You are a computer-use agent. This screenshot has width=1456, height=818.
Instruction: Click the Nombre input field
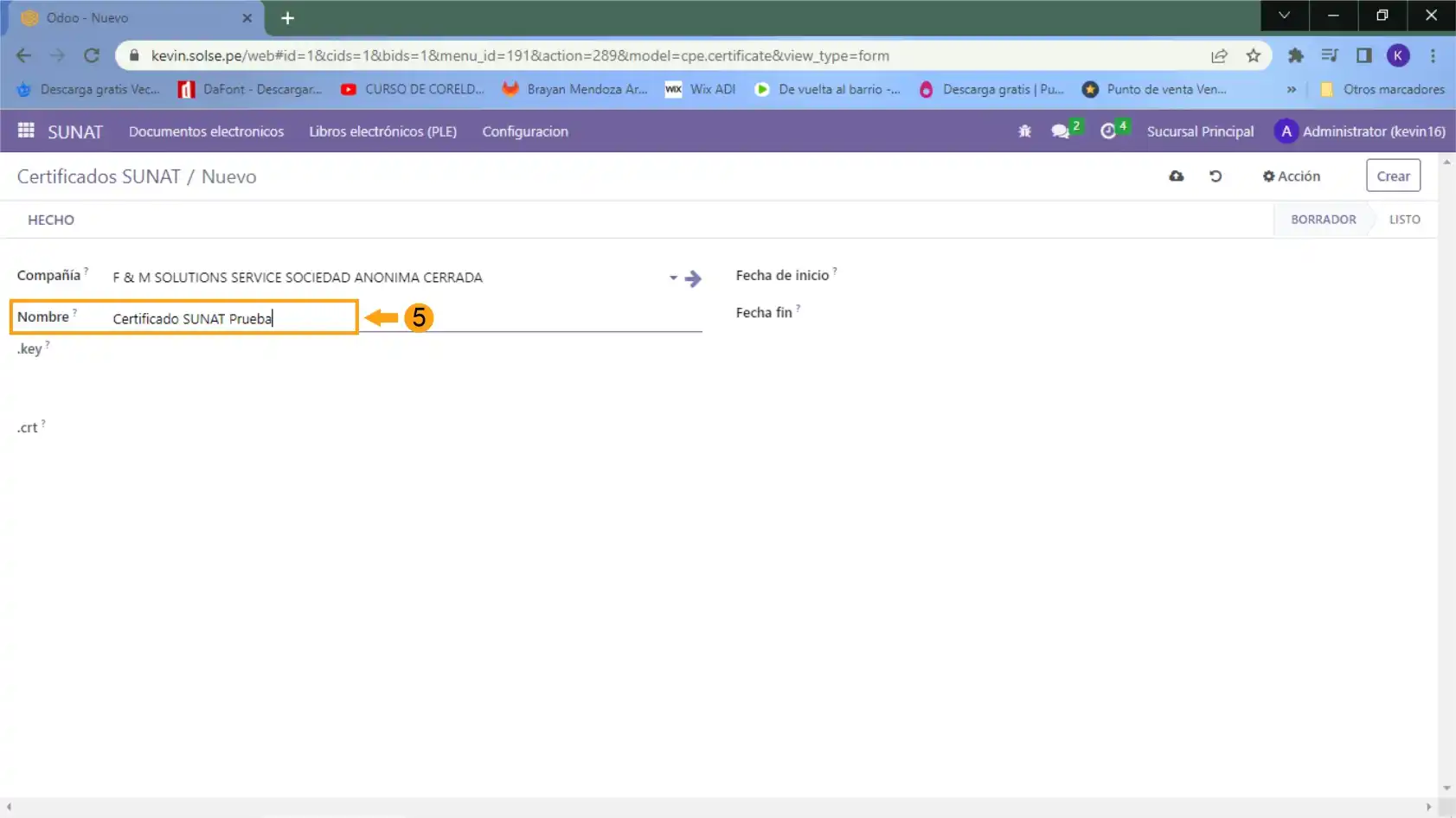pyautogui.click(x=407, y=318)
